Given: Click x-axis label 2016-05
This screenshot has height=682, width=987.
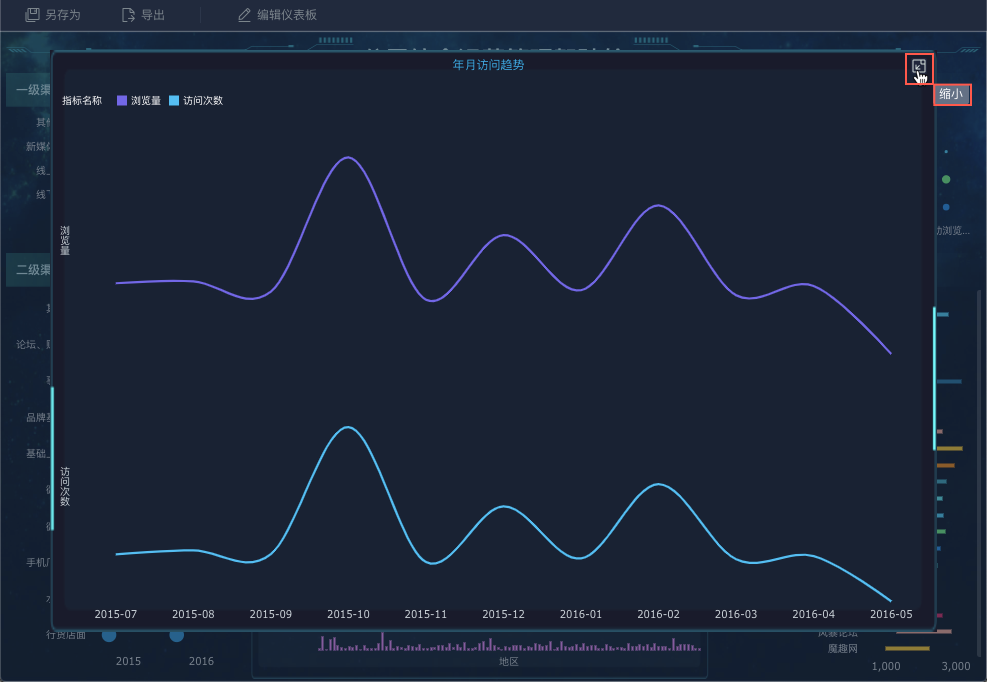Looking at the screenshot, I should 891,614.
